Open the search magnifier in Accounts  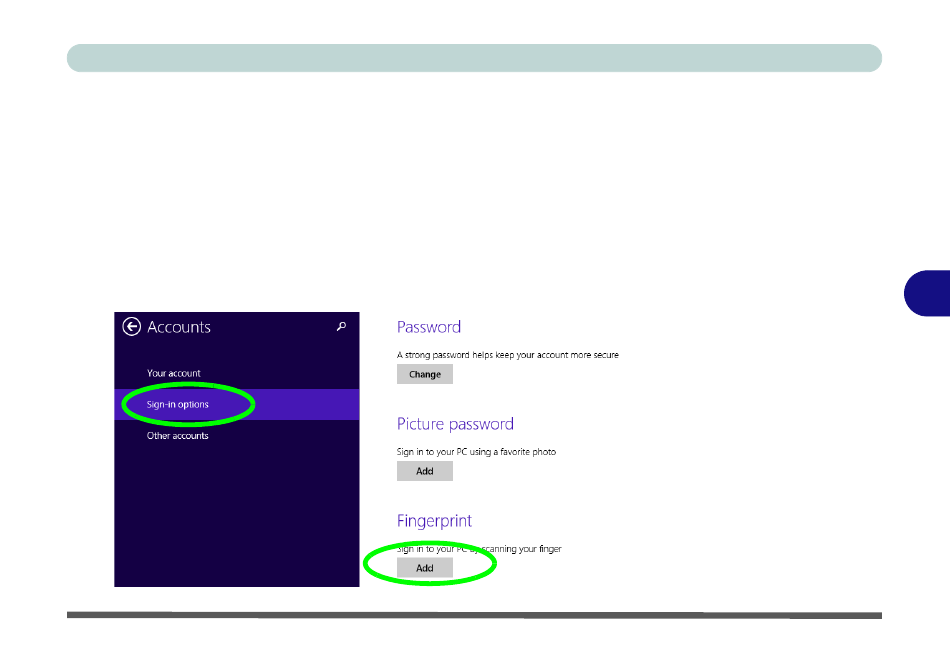341,327
